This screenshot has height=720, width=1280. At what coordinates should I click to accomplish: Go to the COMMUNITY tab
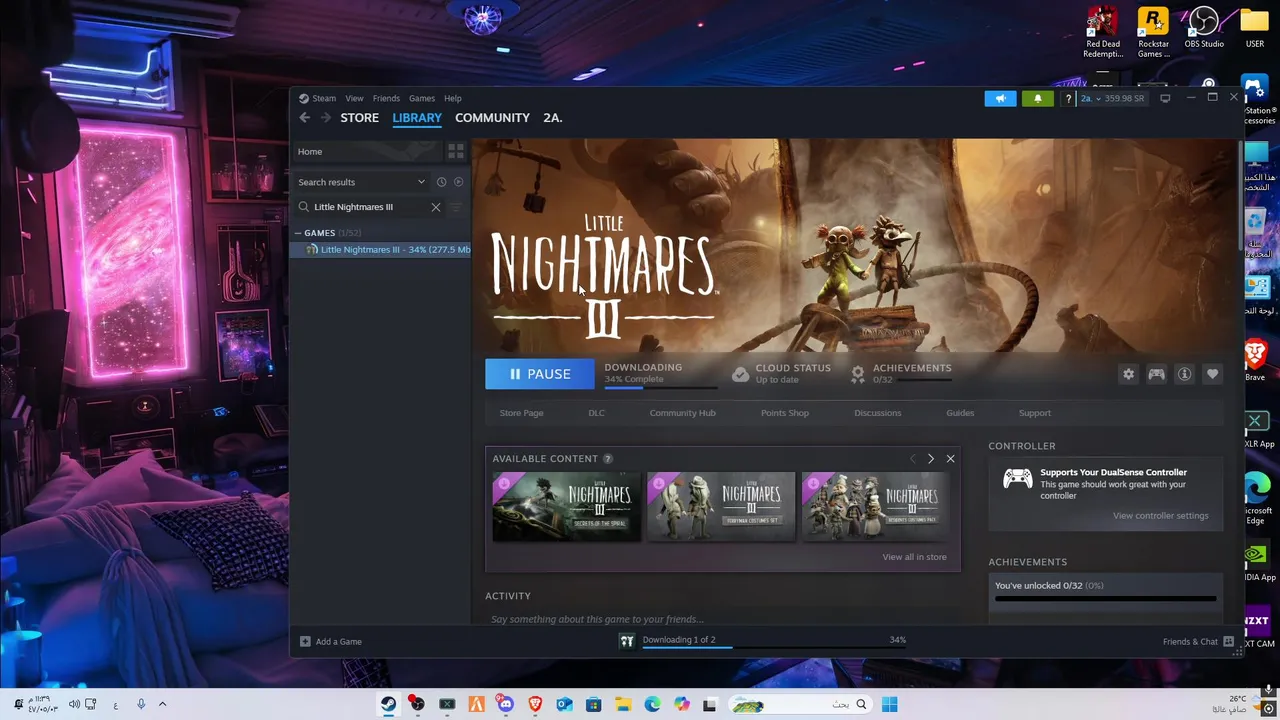point(492,118)
